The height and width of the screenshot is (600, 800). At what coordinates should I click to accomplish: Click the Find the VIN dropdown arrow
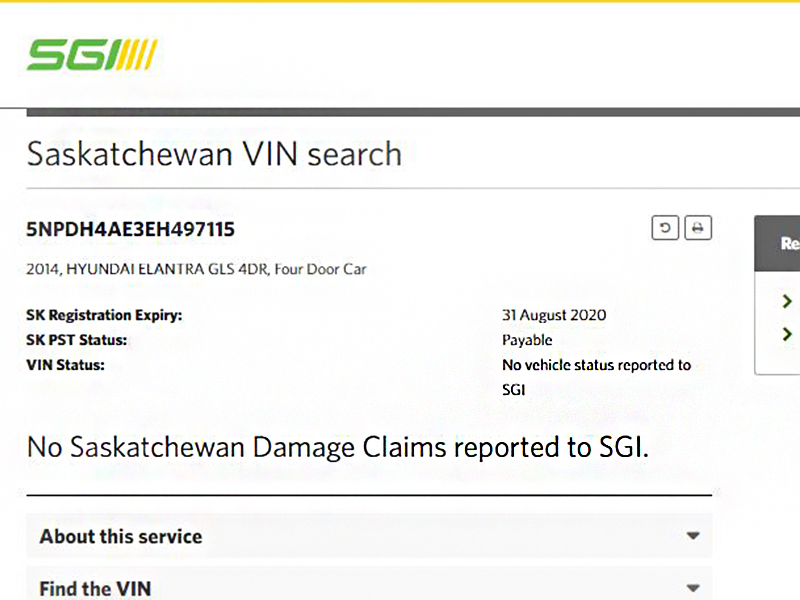coord(693,588)
